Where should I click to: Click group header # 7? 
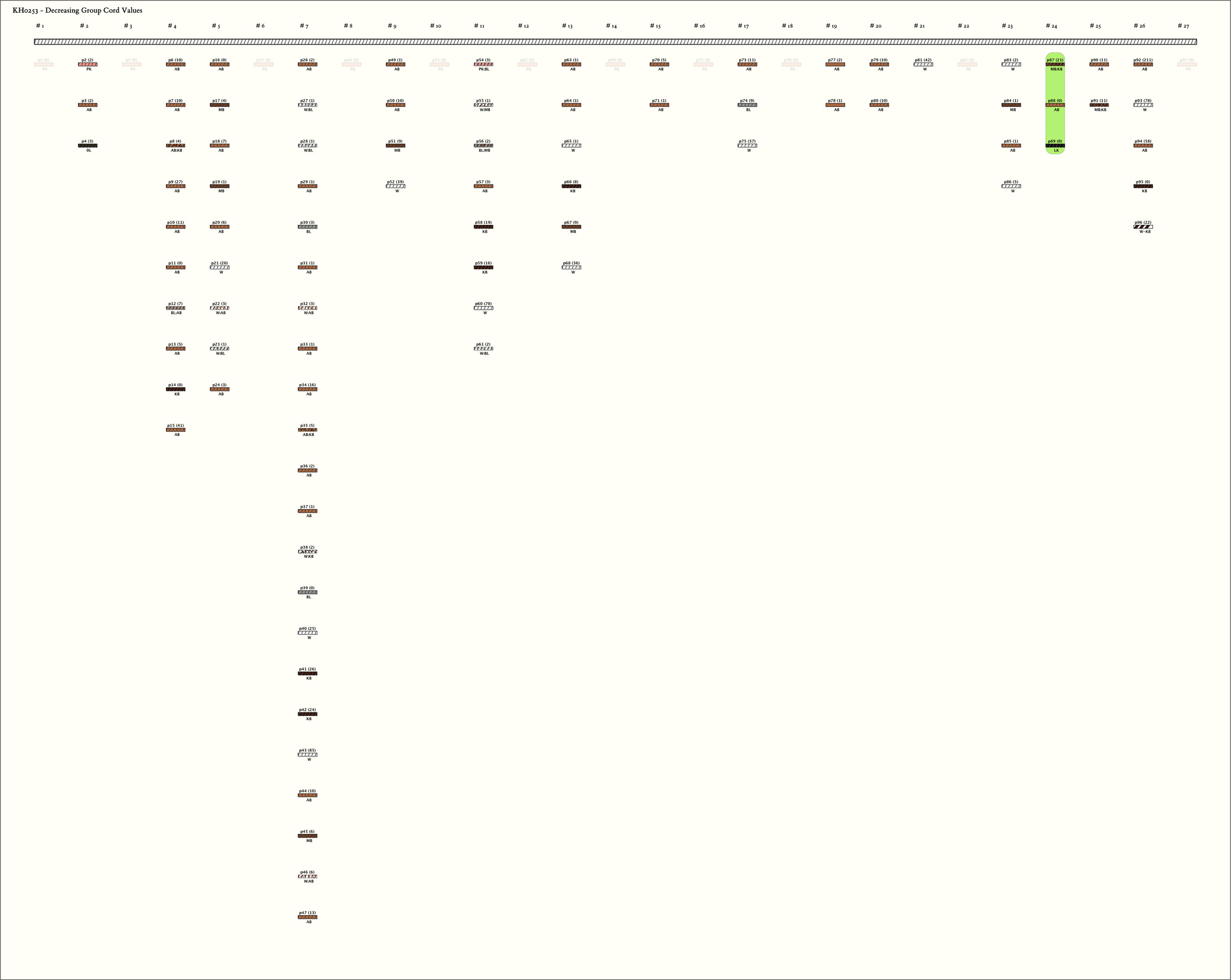(x=304, y=26)
